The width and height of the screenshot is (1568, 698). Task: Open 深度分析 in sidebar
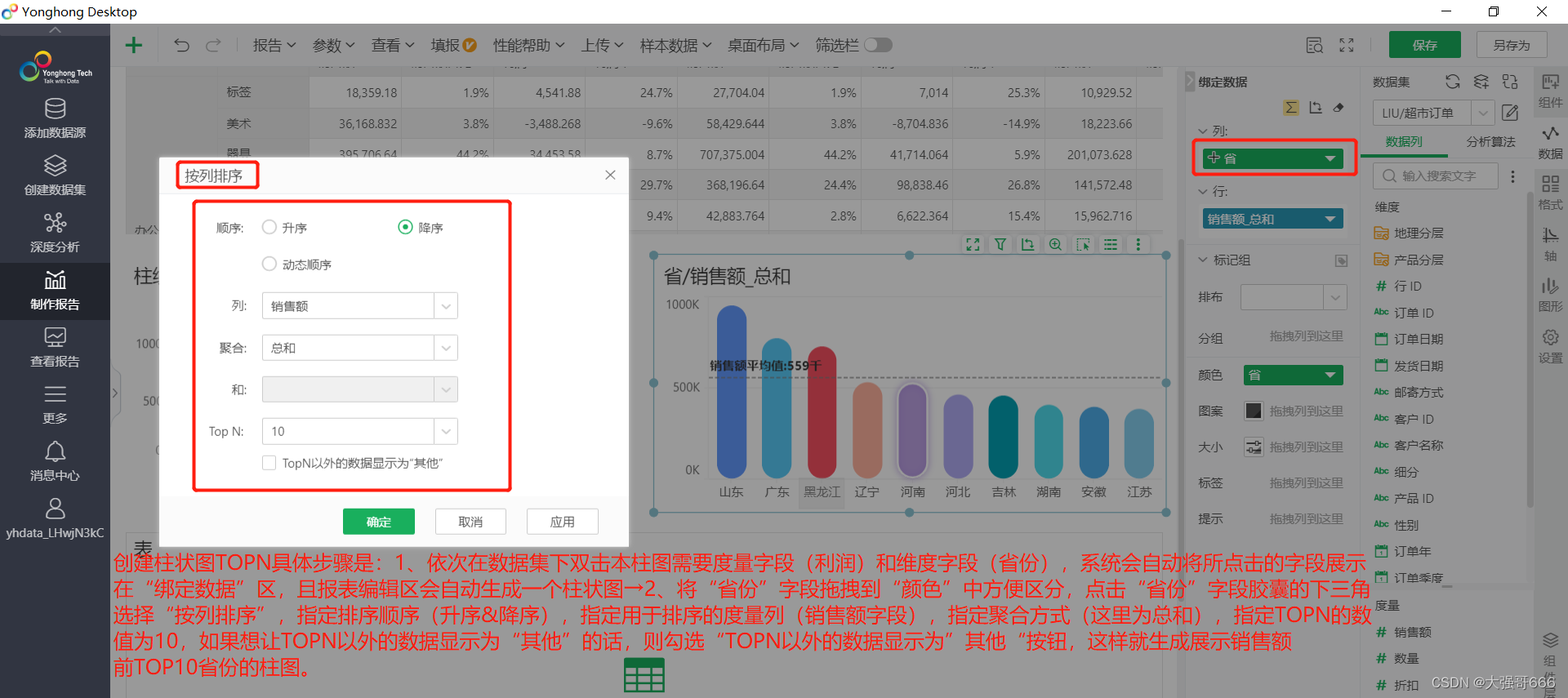tap(55, 233)
